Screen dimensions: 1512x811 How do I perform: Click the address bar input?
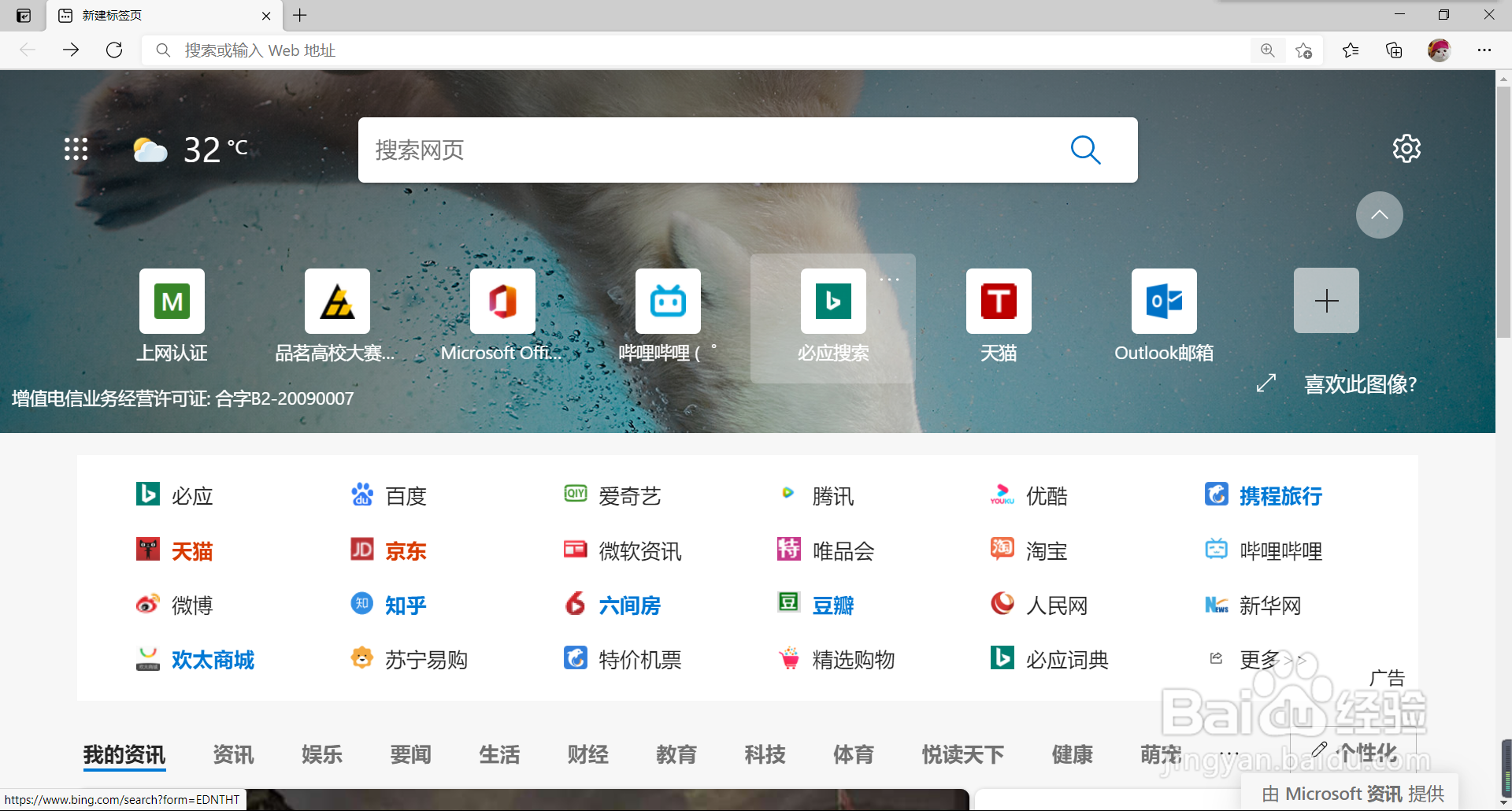tap(697, 50)
